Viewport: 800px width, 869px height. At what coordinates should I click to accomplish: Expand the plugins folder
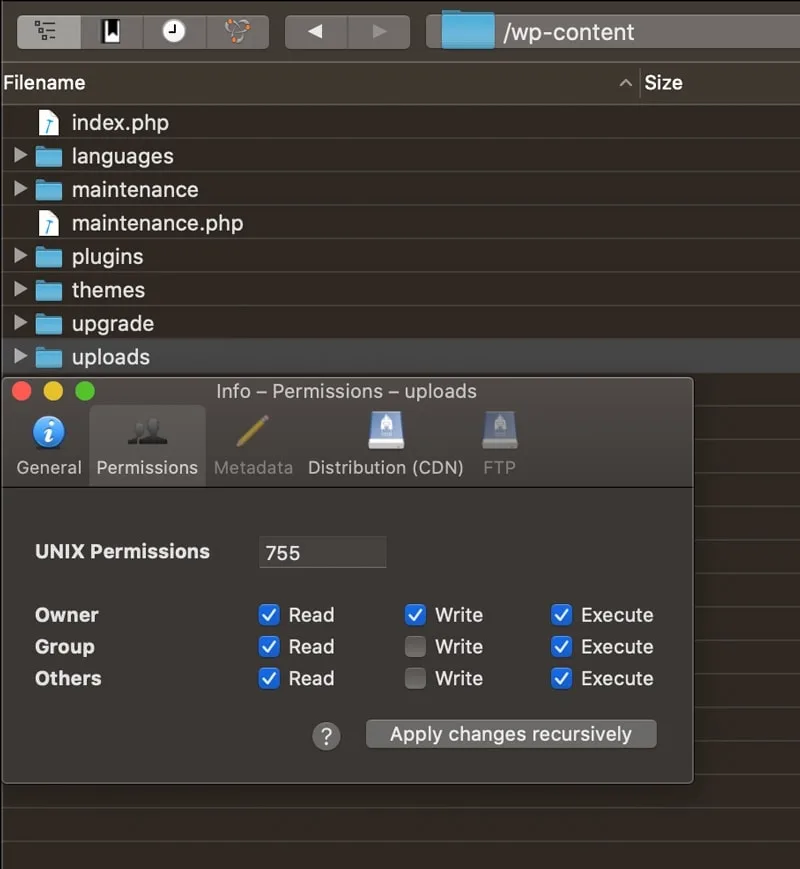point(20,256)
